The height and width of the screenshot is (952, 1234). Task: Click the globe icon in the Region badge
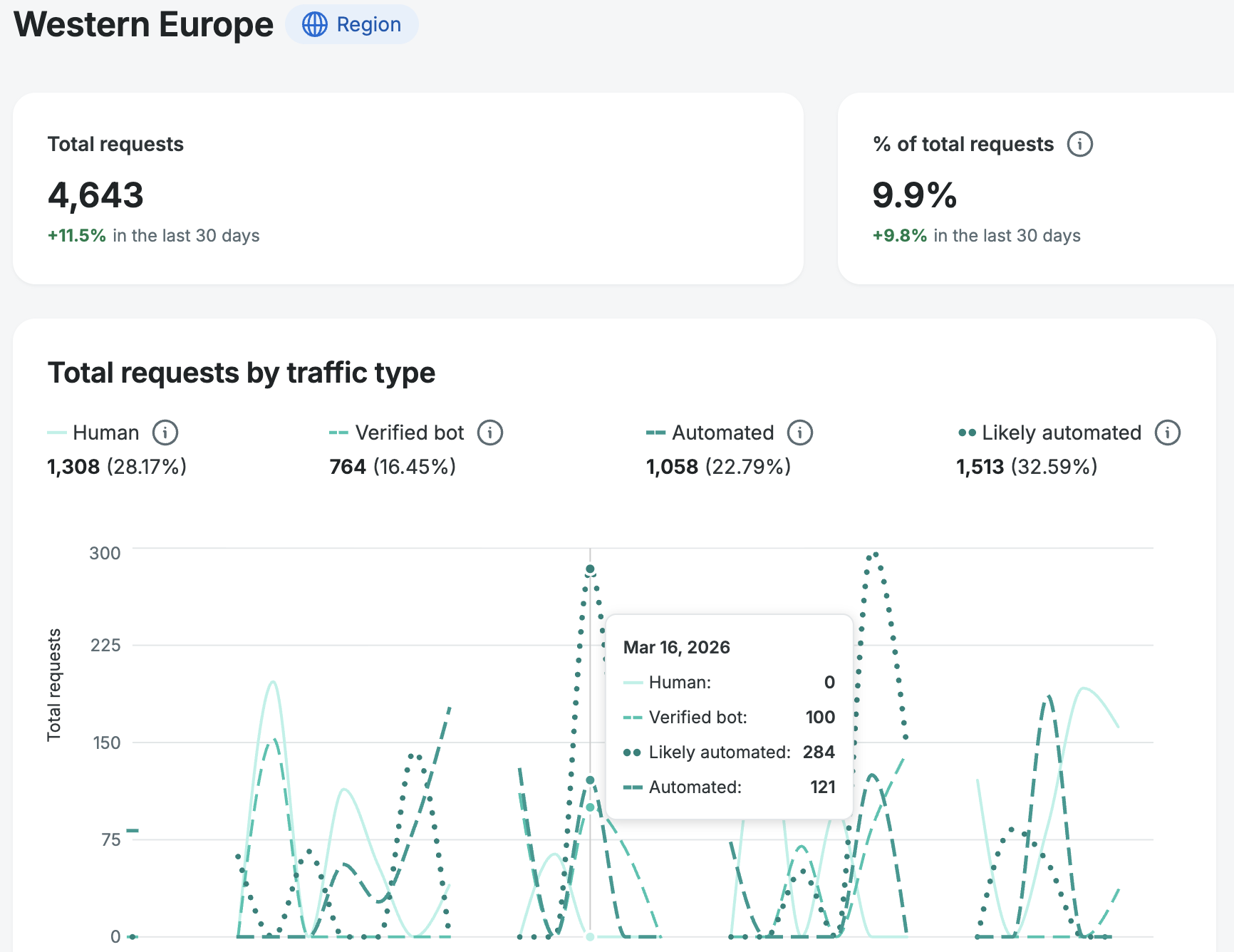click(314, 24)
